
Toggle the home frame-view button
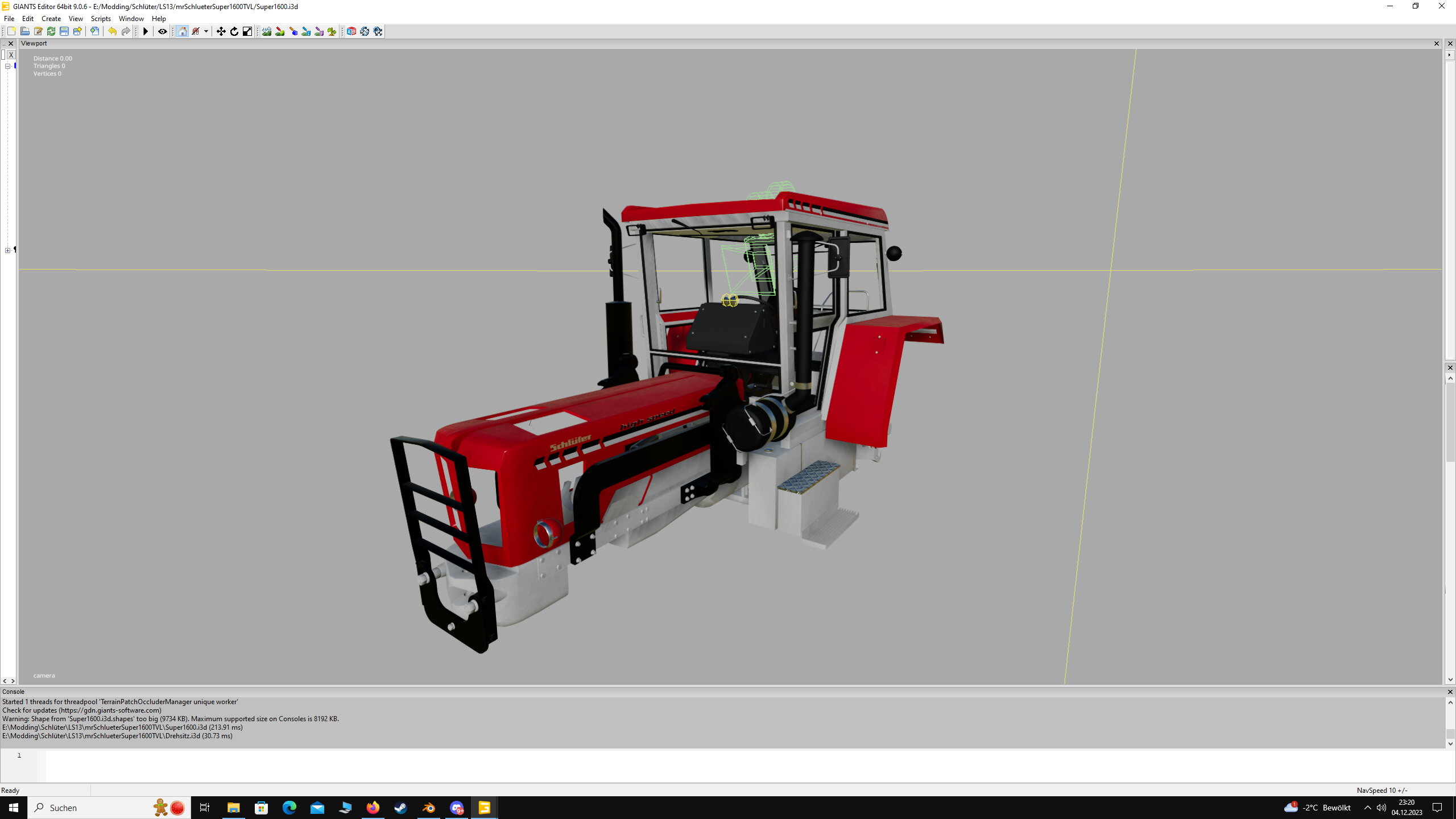click(x=182, y=31)
